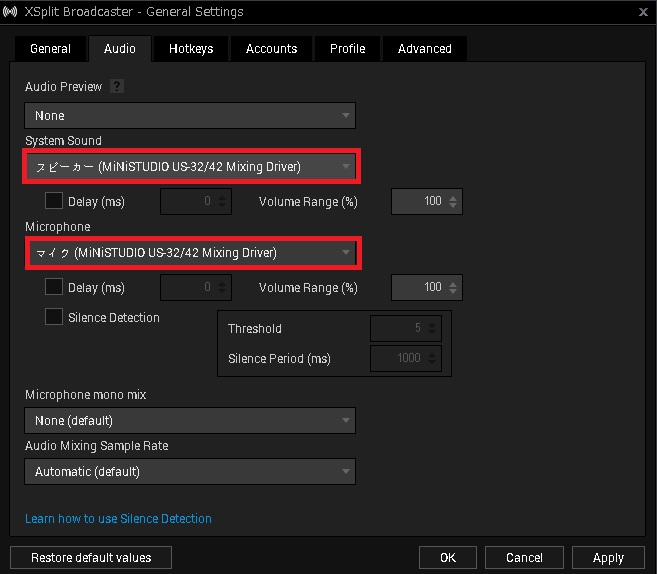
Task: Enable System Sound Delay (ms) checkbox
Action: click(54, 201)
